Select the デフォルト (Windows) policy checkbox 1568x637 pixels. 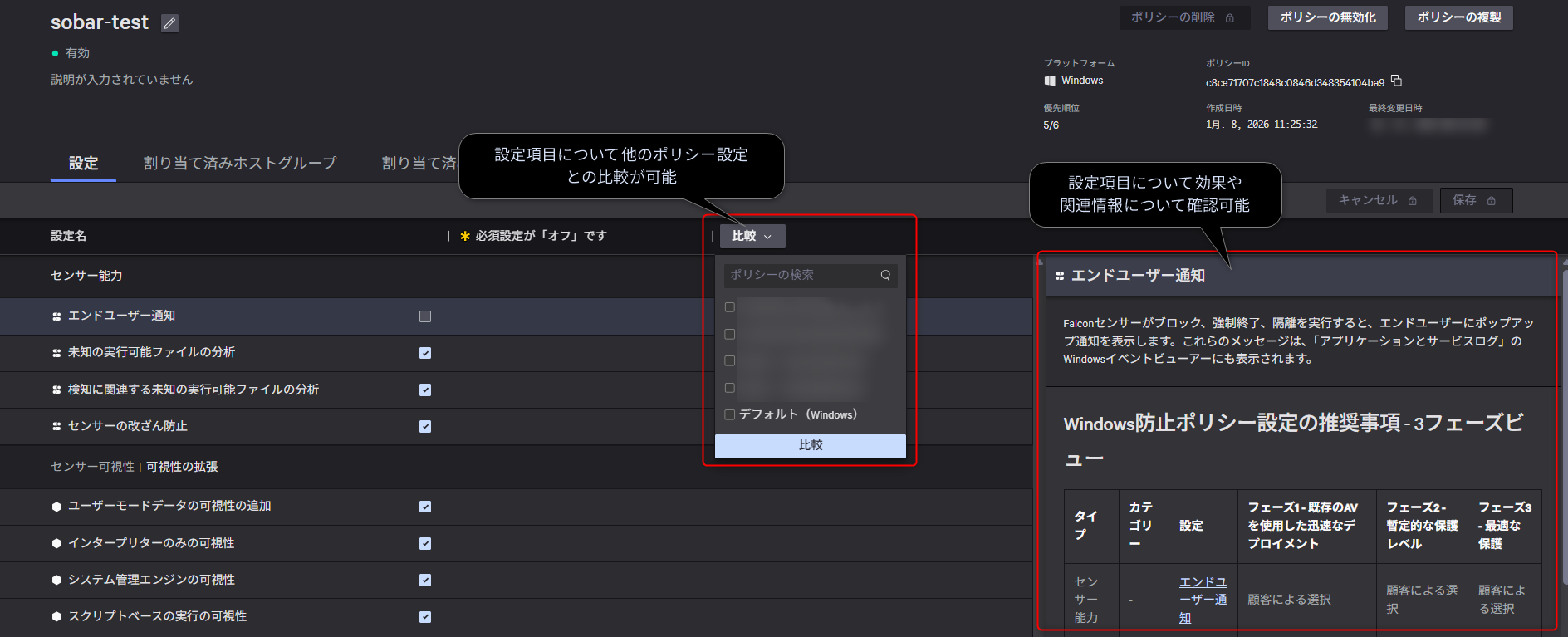730,414
